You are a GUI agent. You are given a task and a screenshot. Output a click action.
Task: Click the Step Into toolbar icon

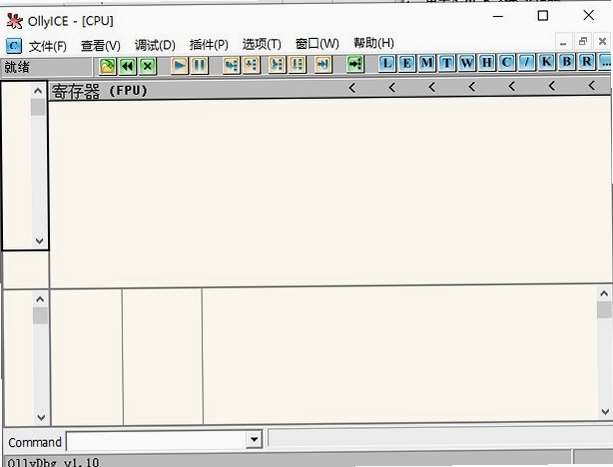[231, 65]
